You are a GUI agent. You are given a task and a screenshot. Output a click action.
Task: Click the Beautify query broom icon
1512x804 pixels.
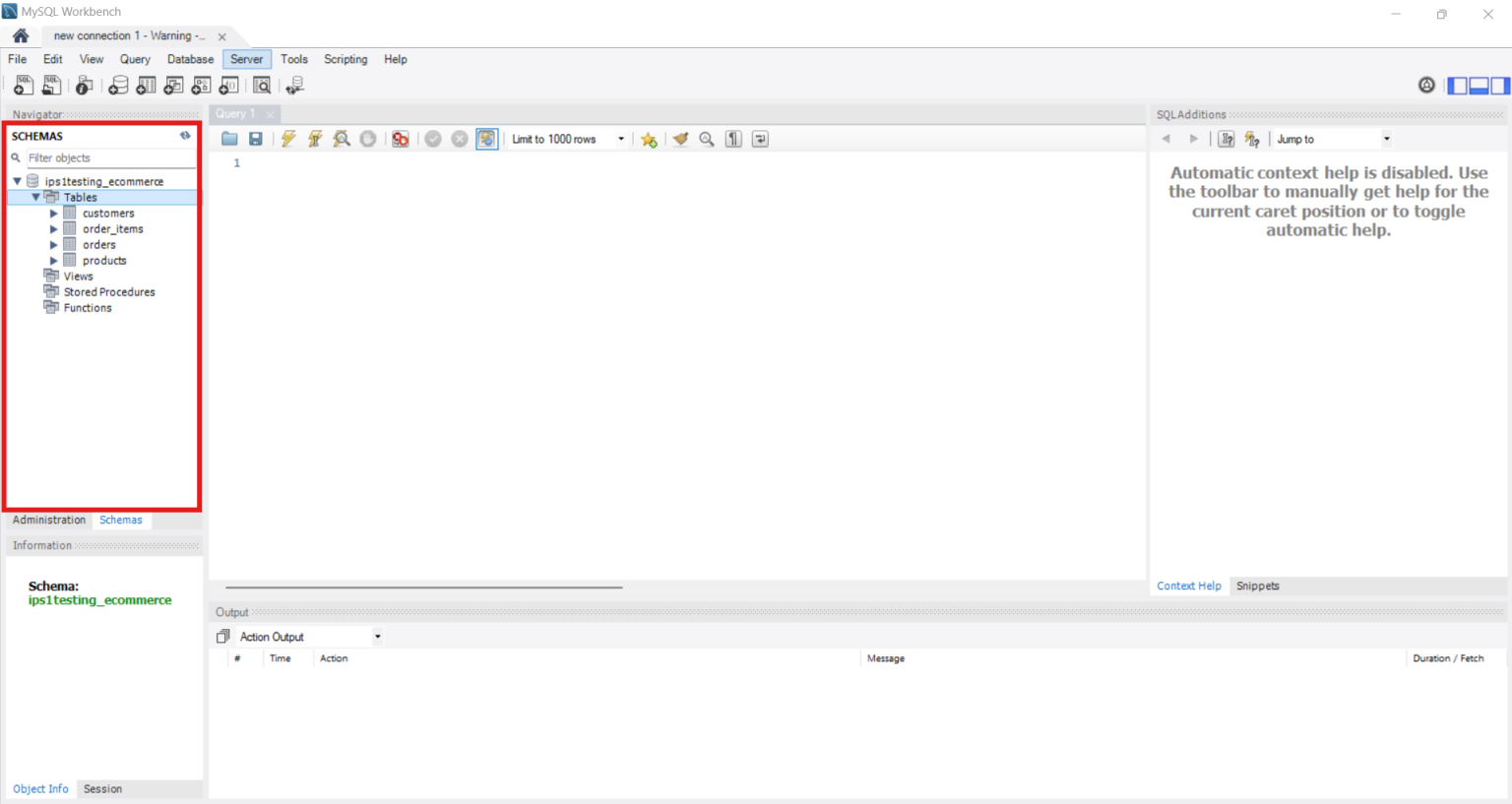(x=680, y=139)
